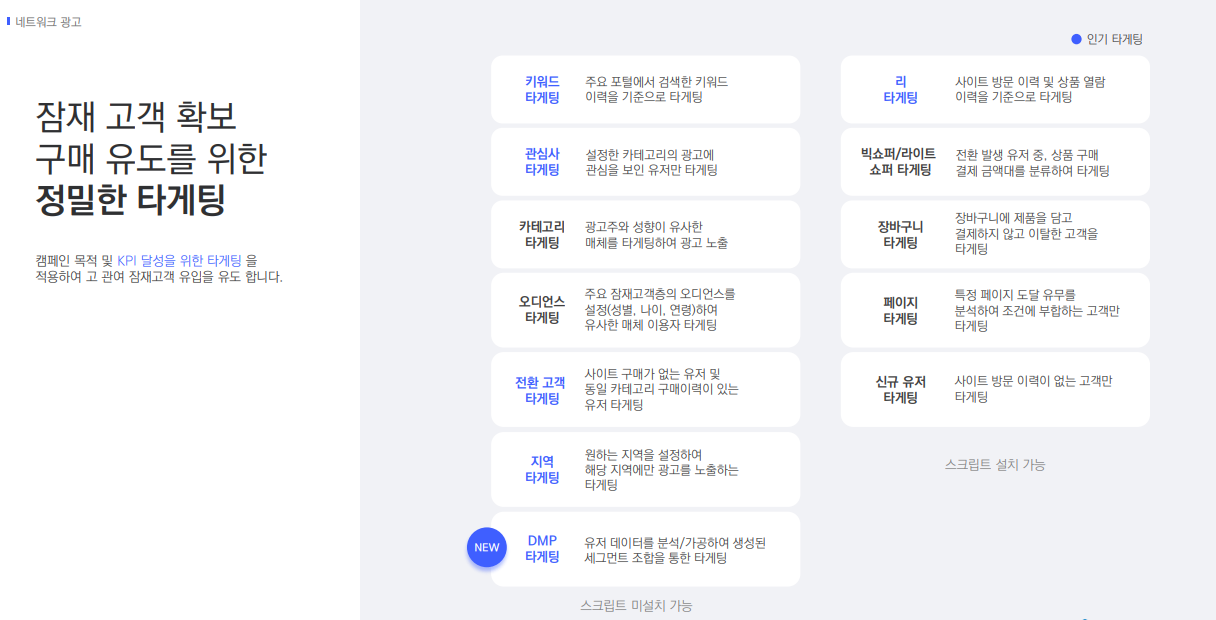This screenshot has width=1216, height=620.
Task: Click the blue NEW badge icon
Action: pyautogui.click(x=487, y=547)
